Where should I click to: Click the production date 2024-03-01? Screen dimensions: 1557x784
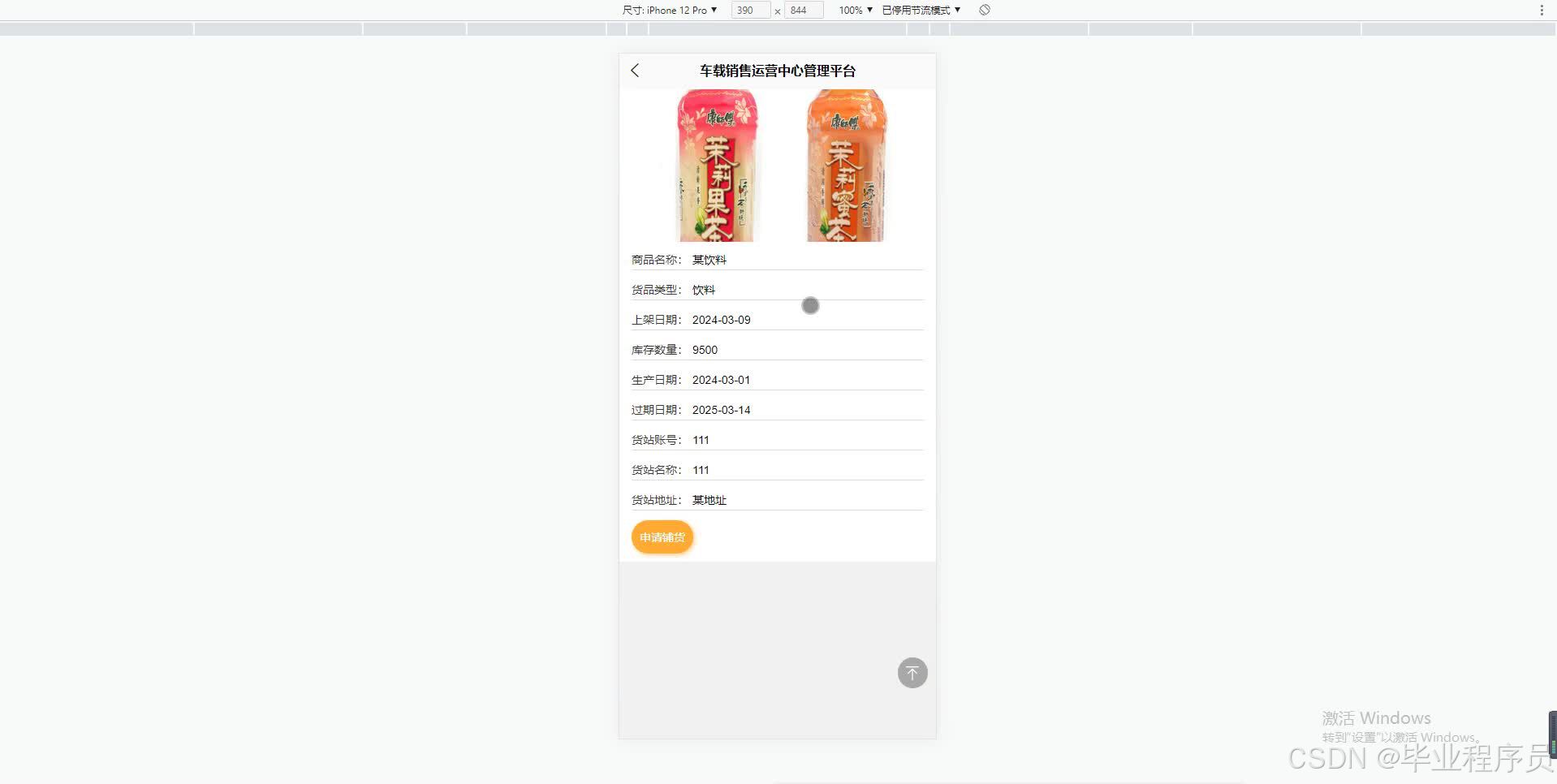(x=722, y=380)
